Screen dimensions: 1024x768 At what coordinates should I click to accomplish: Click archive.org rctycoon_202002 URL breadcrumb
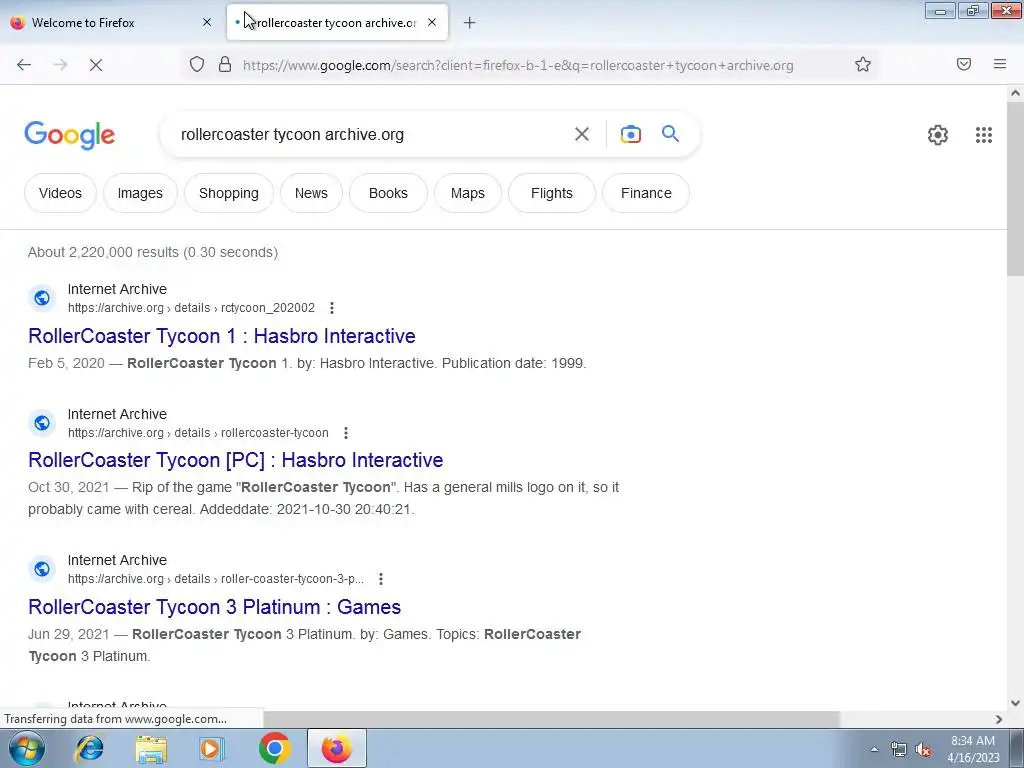coord(191,308)
